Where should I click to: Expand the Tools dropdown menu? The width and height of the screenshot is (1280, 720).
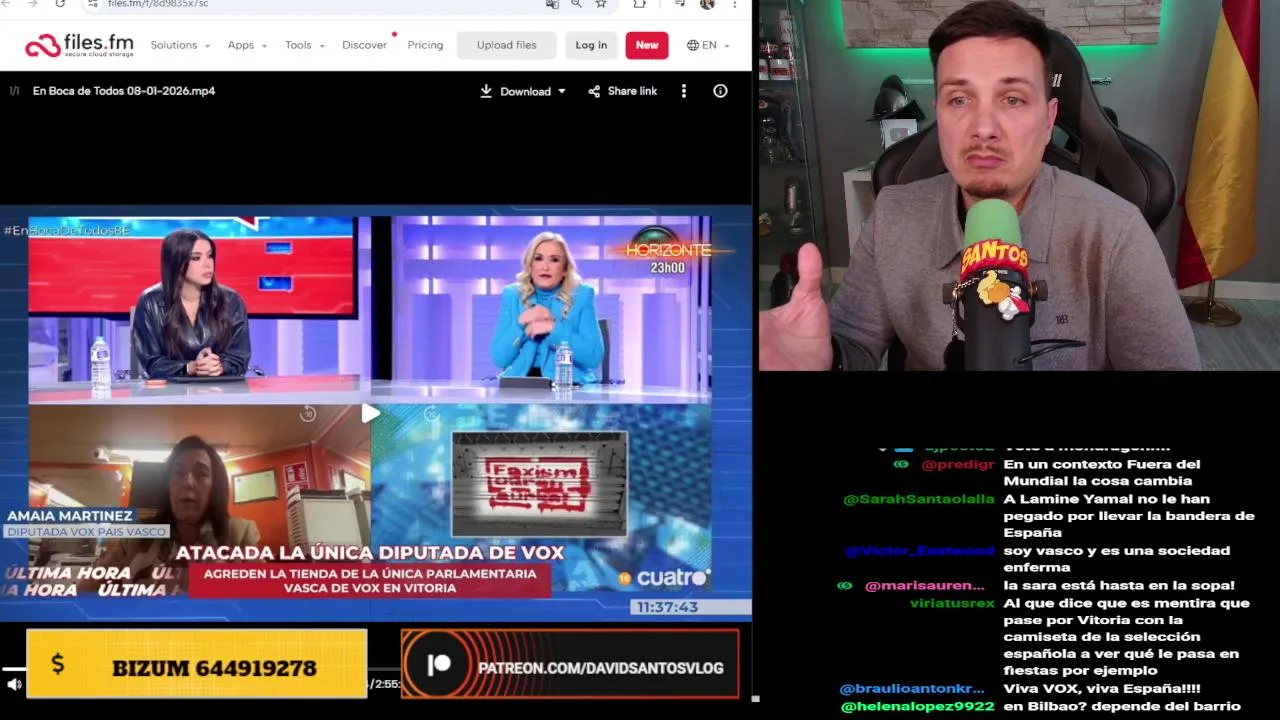[305, 45]
